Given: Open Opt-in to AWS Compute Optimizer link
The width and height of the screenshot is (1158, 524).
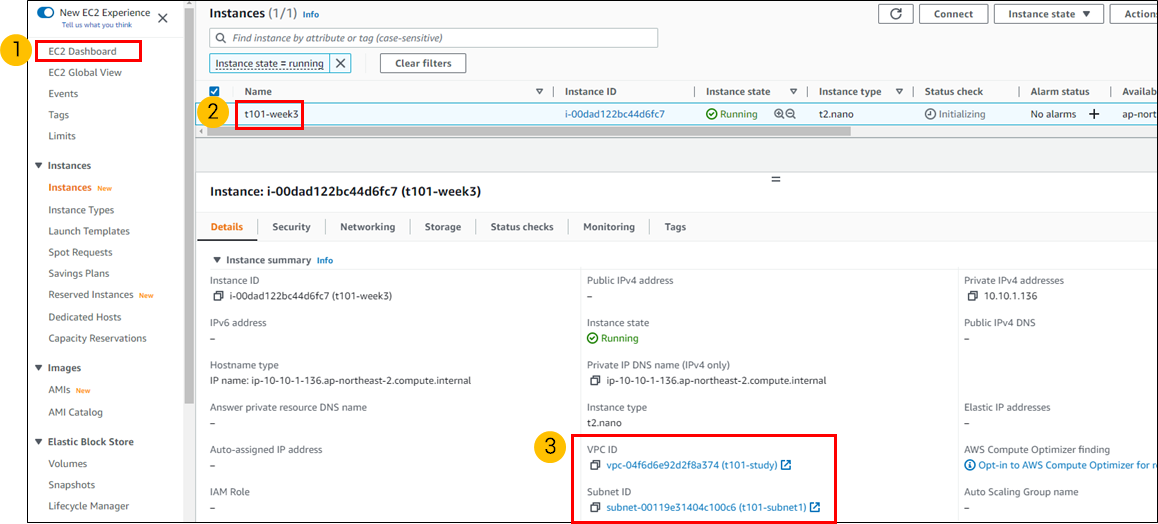Looking at the screenshot, I should coord(1066,465).
